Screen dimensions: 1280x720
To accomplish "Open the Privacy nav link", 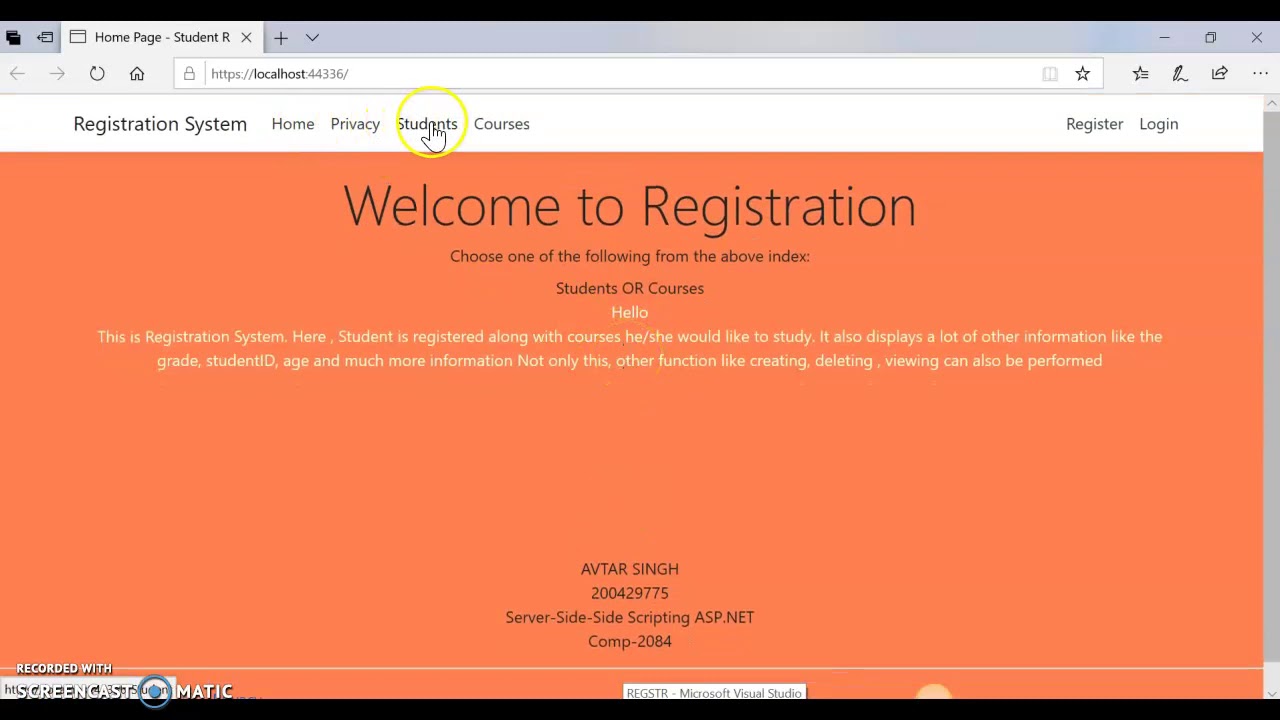I will click(x=355, y=124).
